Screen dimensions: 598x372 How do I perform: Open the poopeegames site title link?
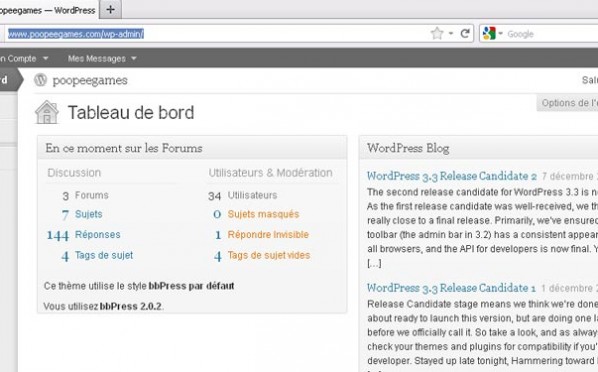[x=90, y=80]
